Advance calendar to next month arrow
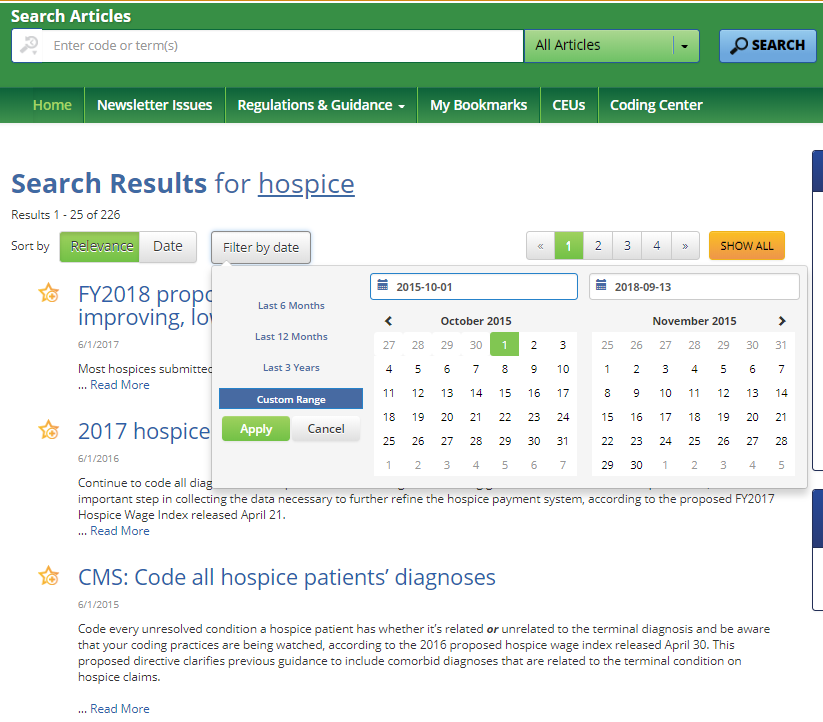Screen dimensions: 823x722 tap(782, 321)
